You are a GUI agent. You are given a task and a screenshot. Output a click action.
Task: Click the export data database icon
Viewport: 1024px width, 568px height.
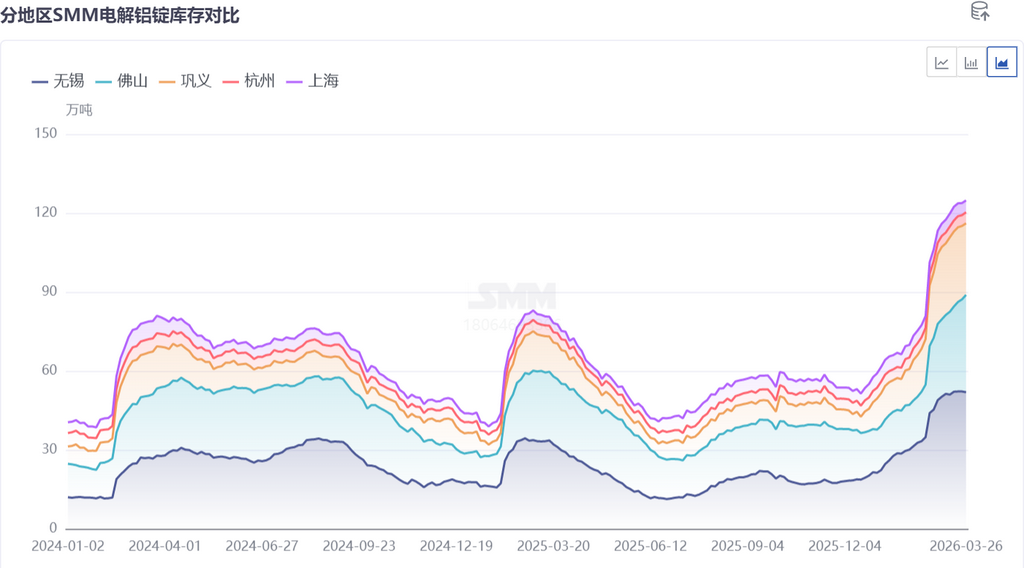tap(980, 12)
